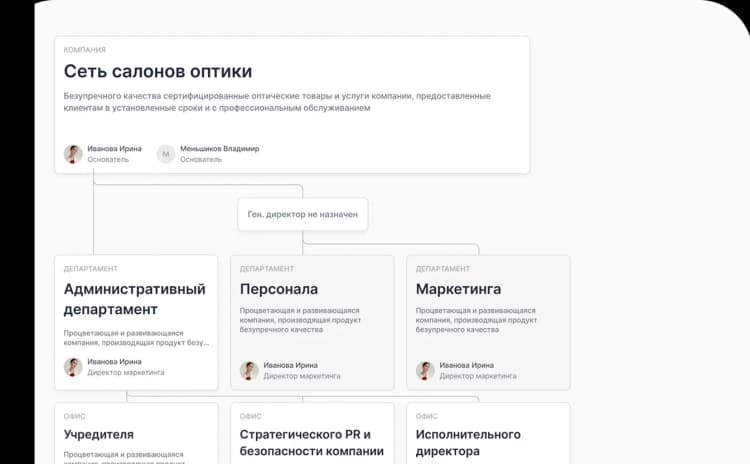Open the «Маркетинга» department heading
Image resolution: width=750 pixels, height=464 pixels.
point(458,289)
